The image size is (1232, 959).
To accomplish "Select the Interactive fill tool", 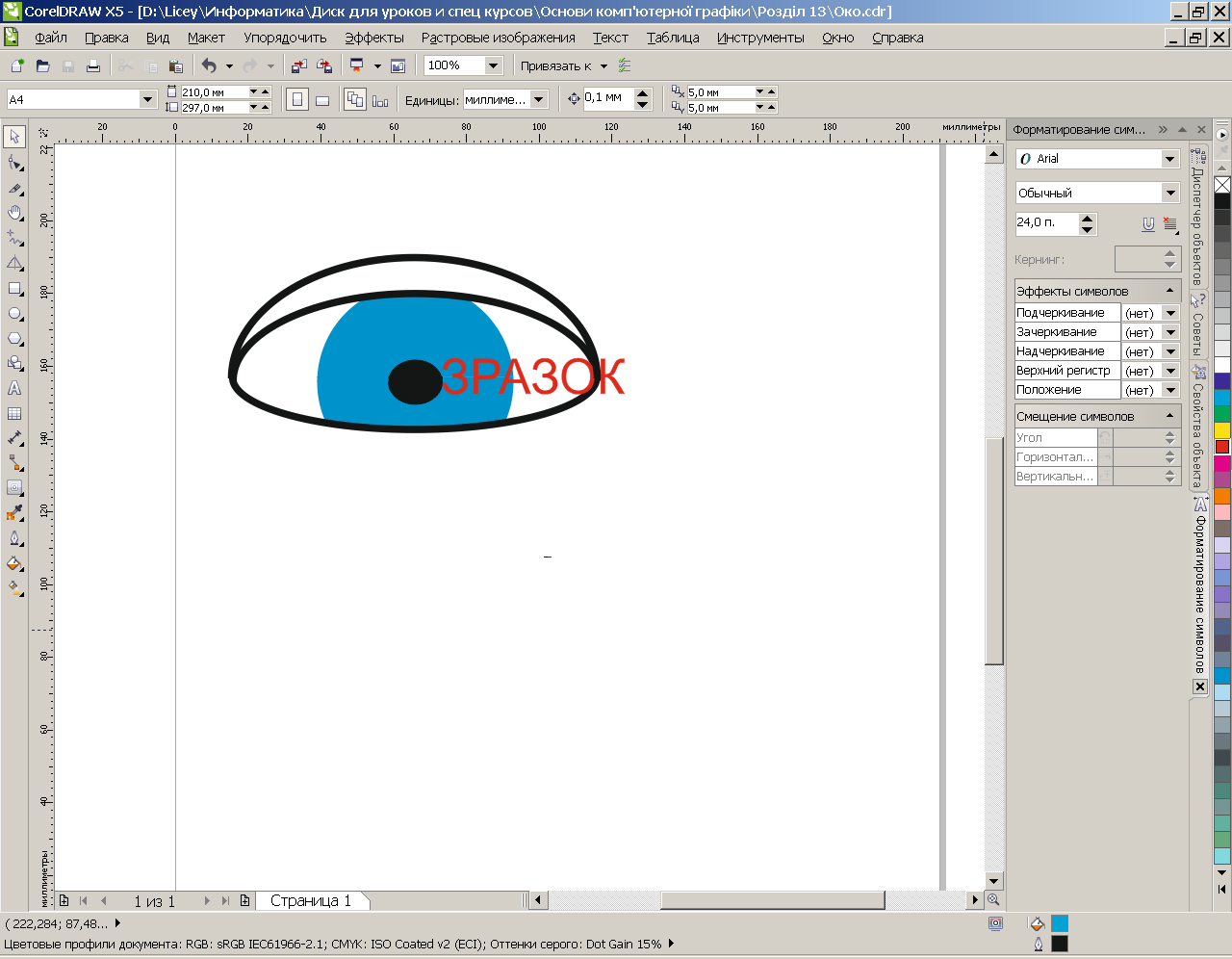I will click(14, 588).
